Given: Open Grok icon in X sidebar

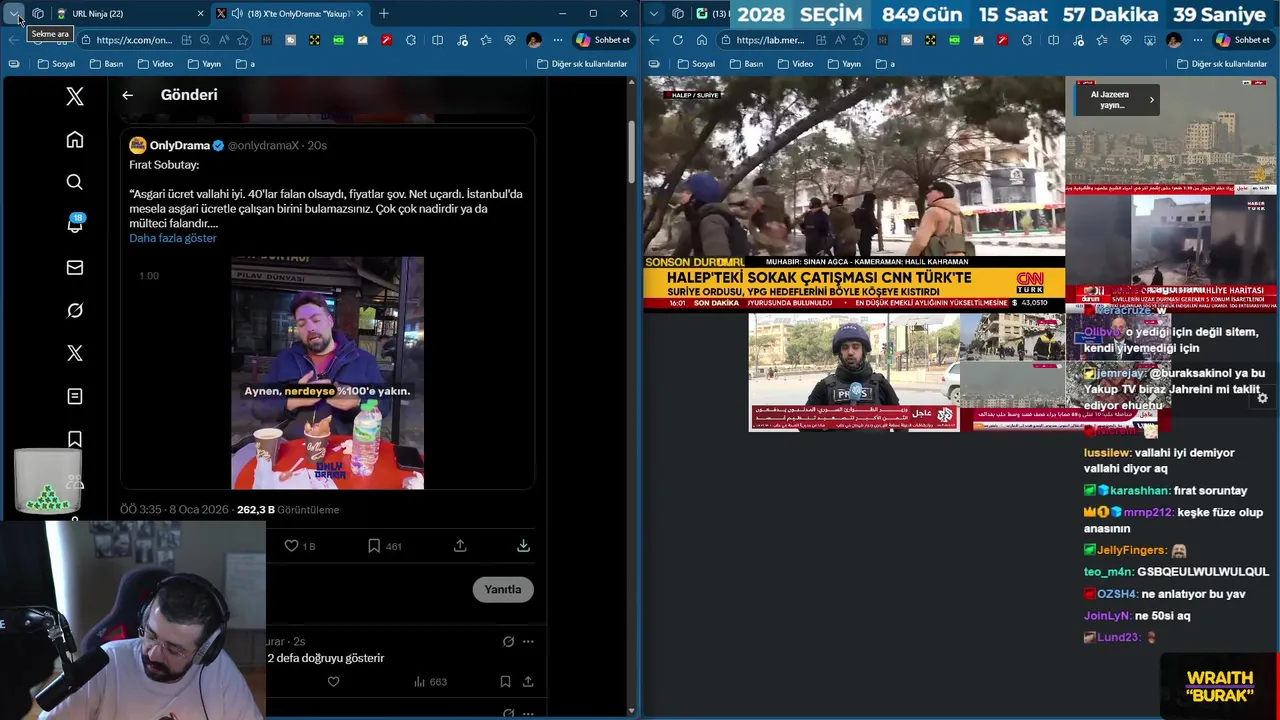Looking at the screenshot, I should [75, 311].
